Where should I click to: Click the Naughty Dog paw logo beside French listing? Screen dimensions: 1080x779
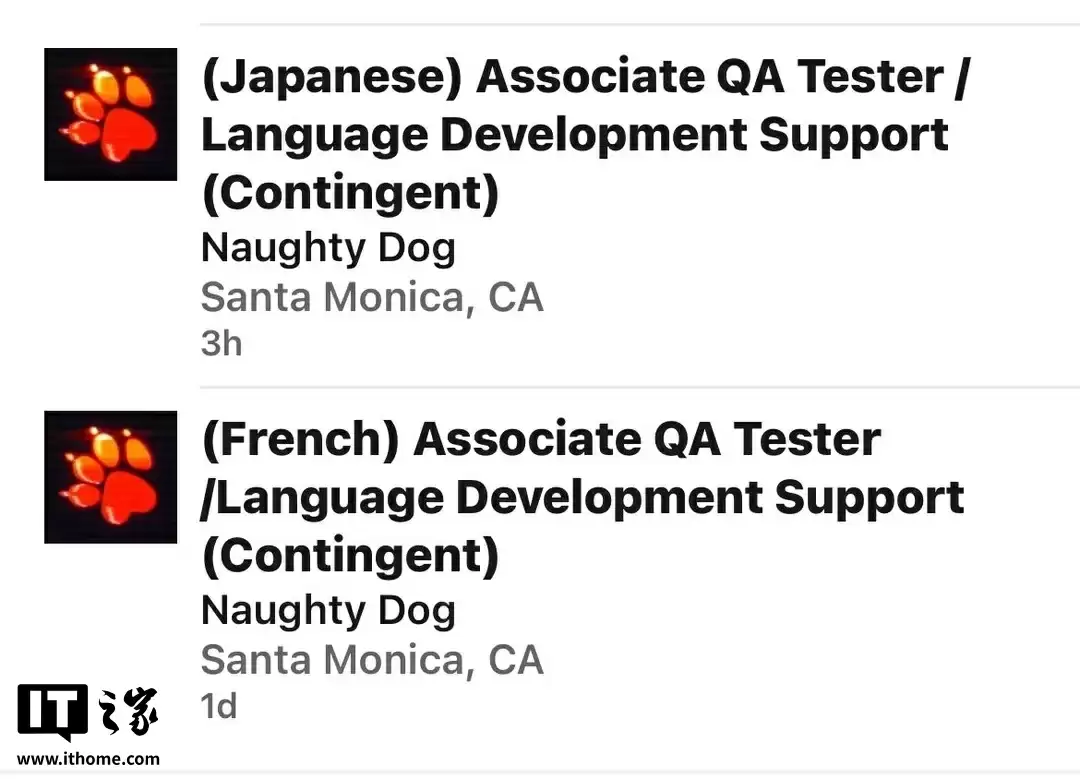tap(110, 477)
